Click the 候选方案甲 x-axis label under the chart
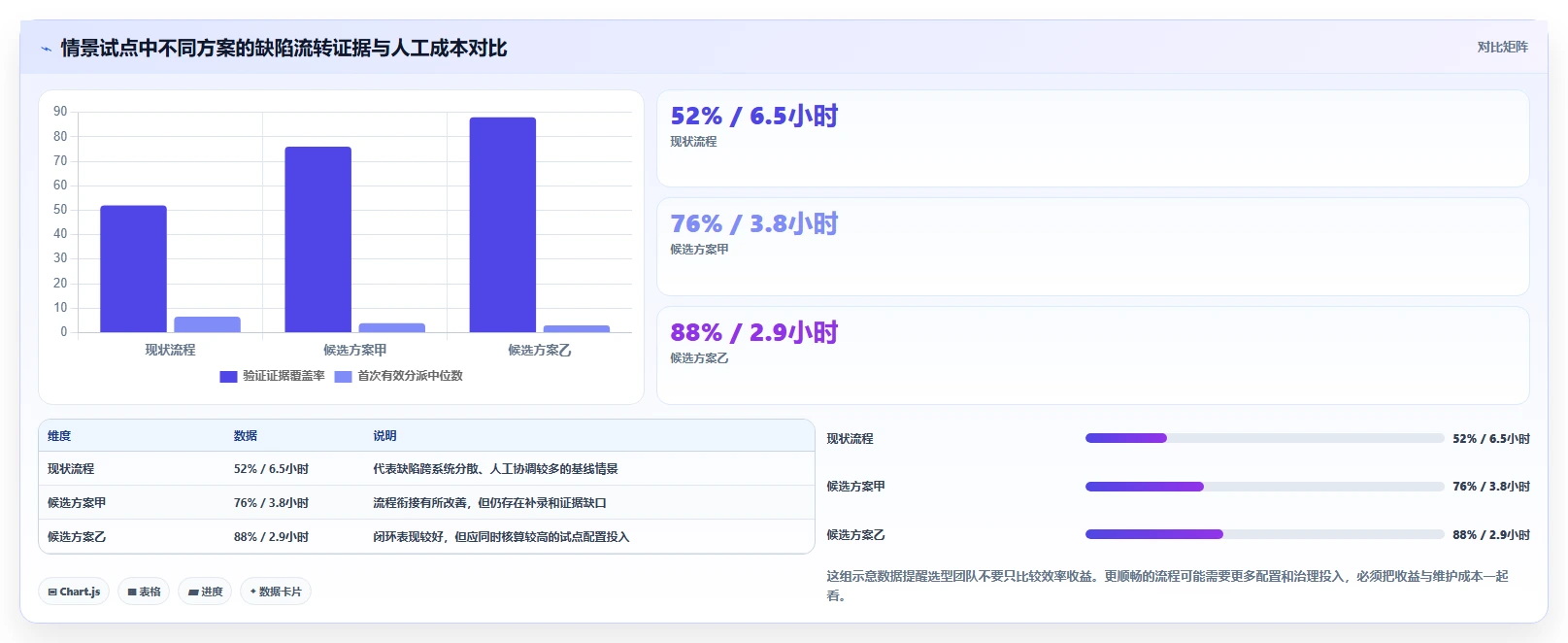The width and height of the screenshot is (1568, 643). point(354,350)
